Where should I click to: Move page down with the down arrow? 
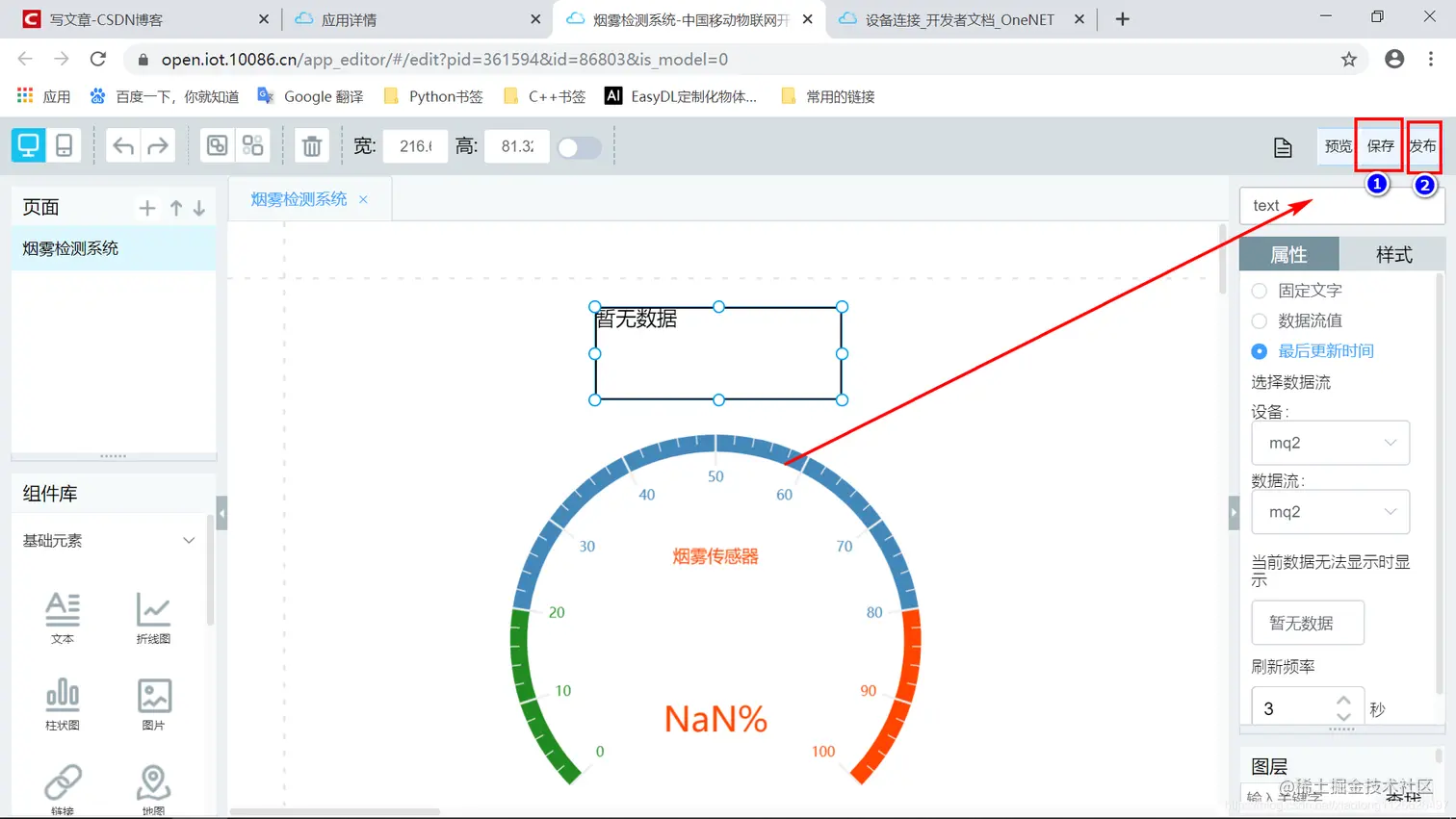199,208
